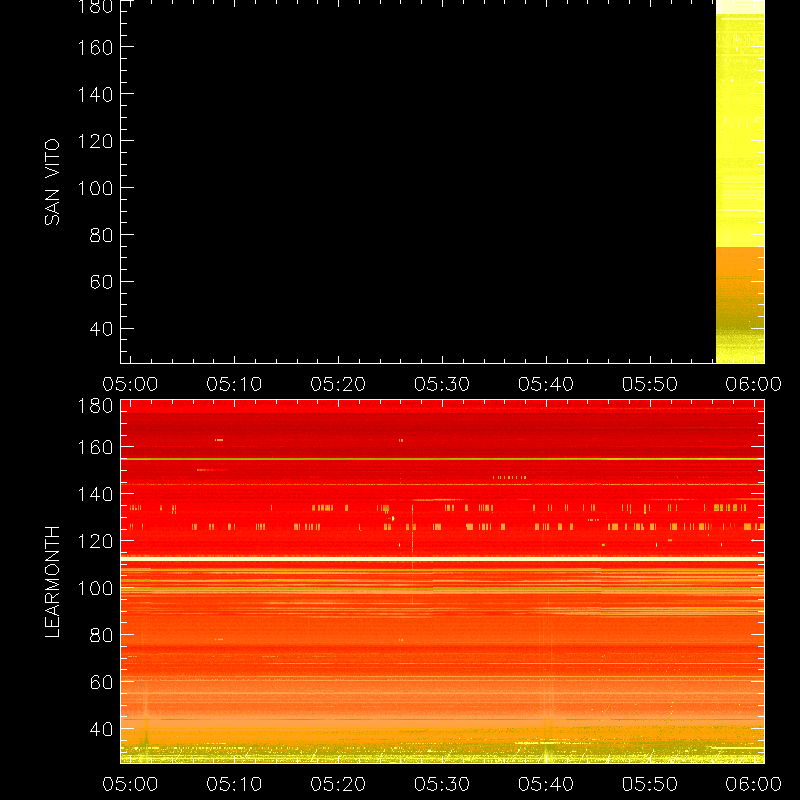Screen dimensions: 800x800
Task: Select the 120 tick label on SAN VITO axis
Action: pos(95,141)
